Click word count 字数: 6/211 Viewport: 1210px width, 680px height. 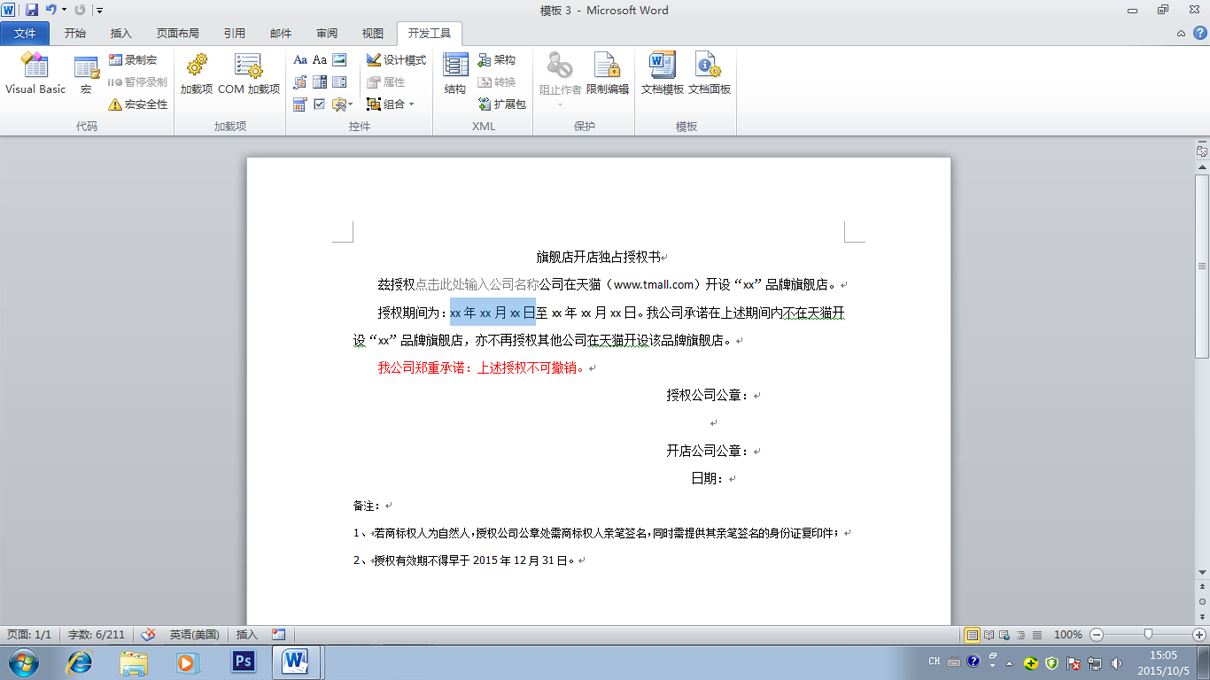[96, 634]
